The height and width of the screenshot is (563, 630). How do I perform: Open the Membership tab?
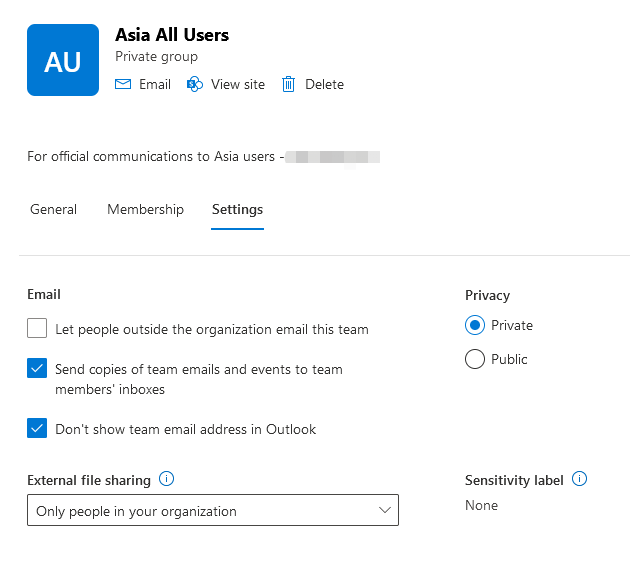(145, 210)
